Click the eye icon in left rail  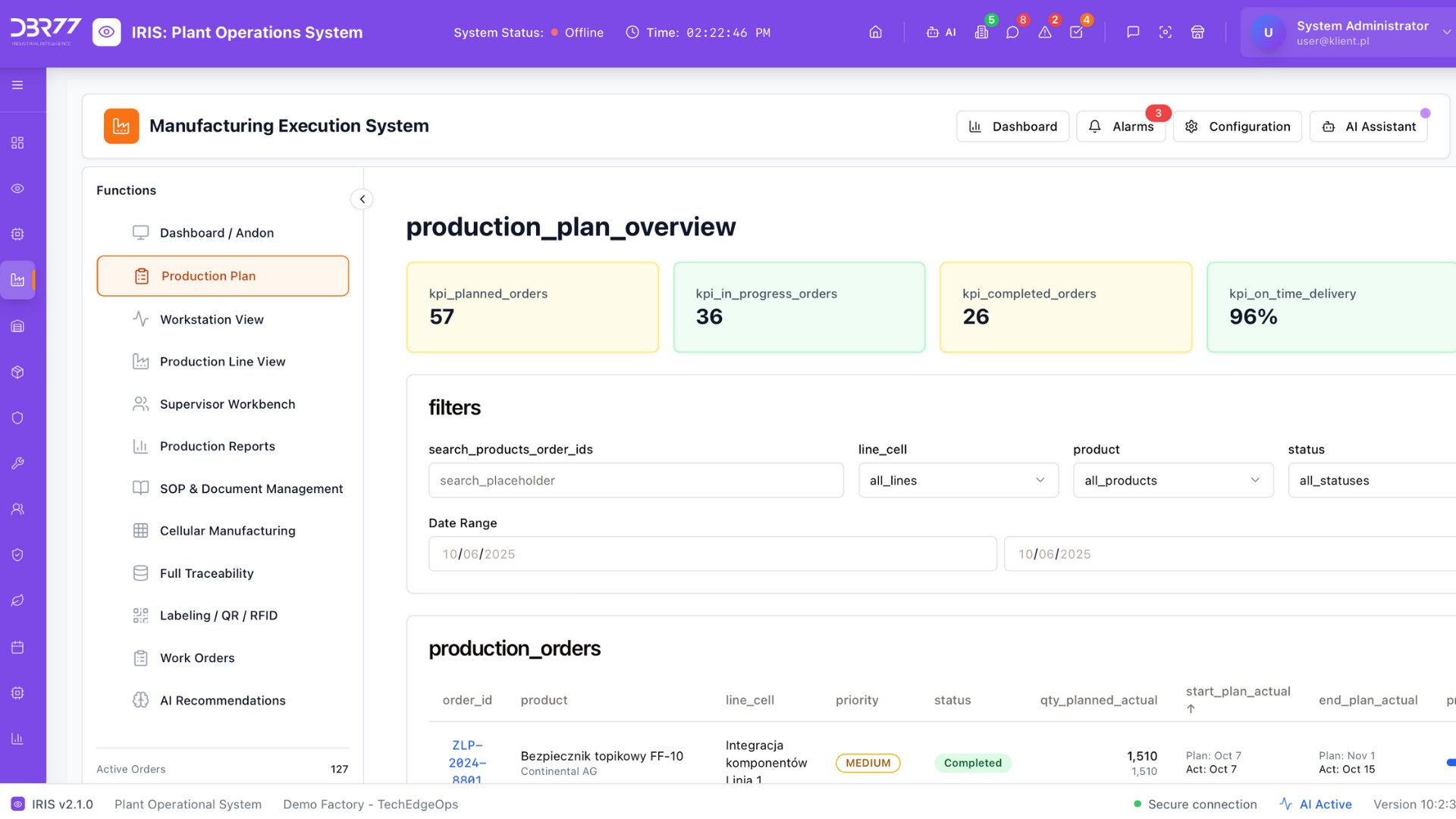17,189
